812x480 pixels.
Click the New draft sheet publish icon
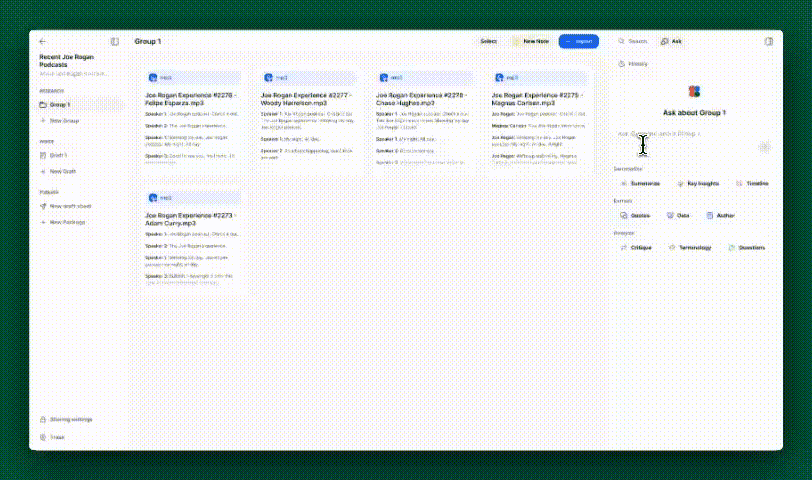click(x=43, y=206)
